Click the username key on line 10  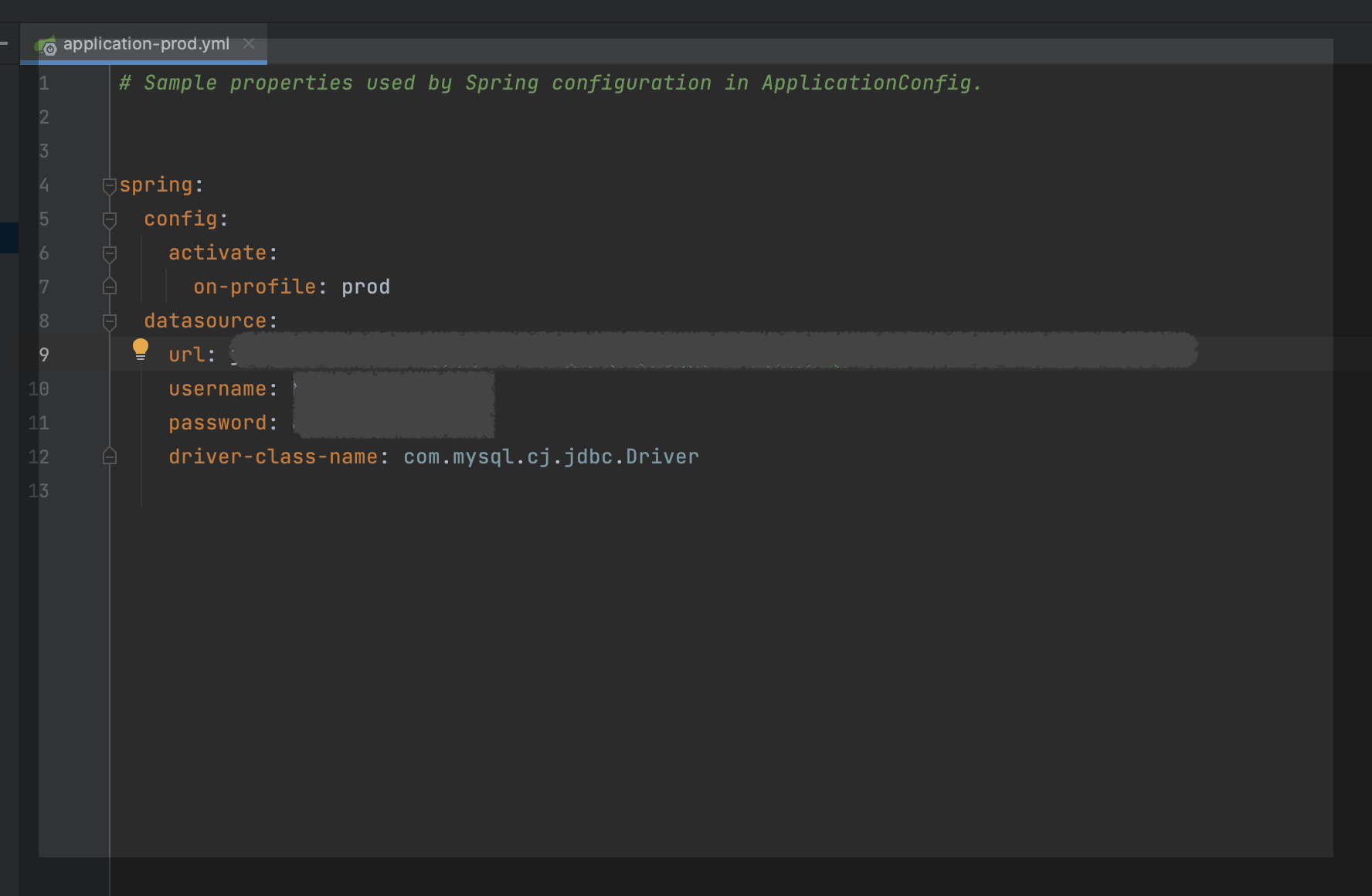[x=219, y=389]
